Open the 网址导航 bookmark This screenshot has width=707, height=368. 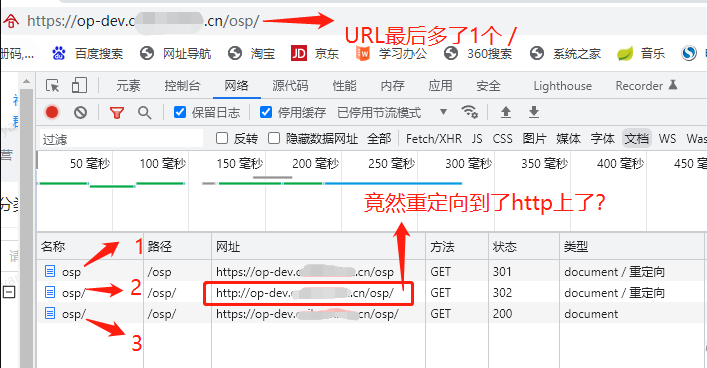175,54
